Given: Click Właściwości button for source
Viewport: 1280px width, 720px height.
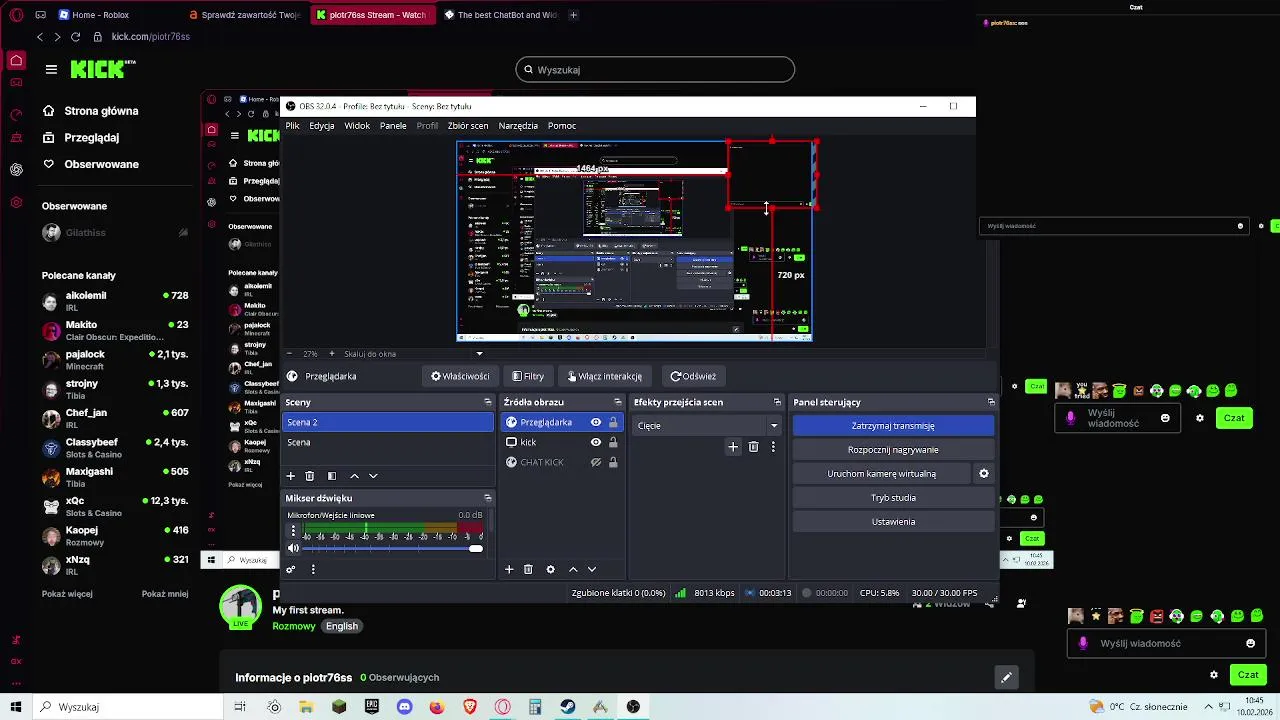Looking at the screenshot, I should [x=460, y=376].
